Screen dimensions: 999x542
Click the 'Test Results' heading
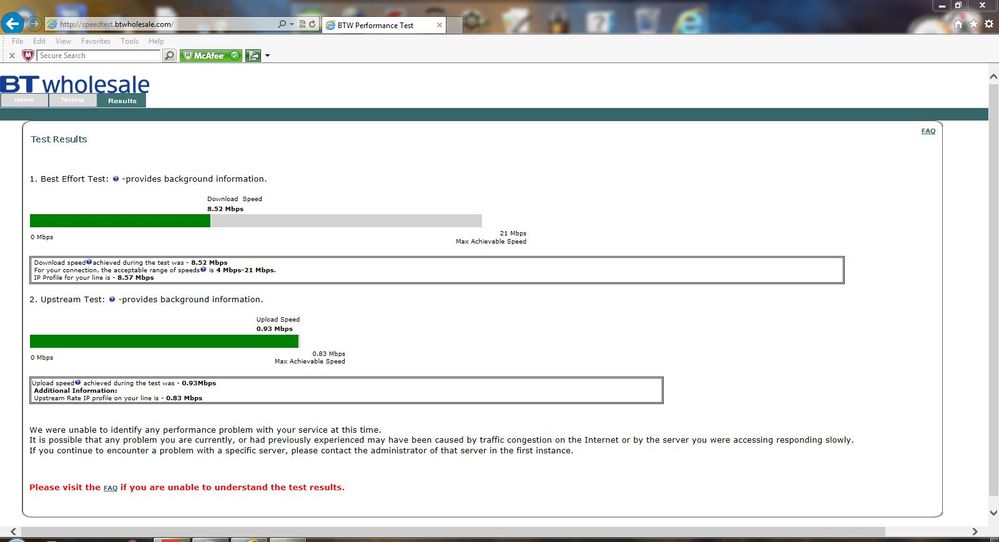59,139
